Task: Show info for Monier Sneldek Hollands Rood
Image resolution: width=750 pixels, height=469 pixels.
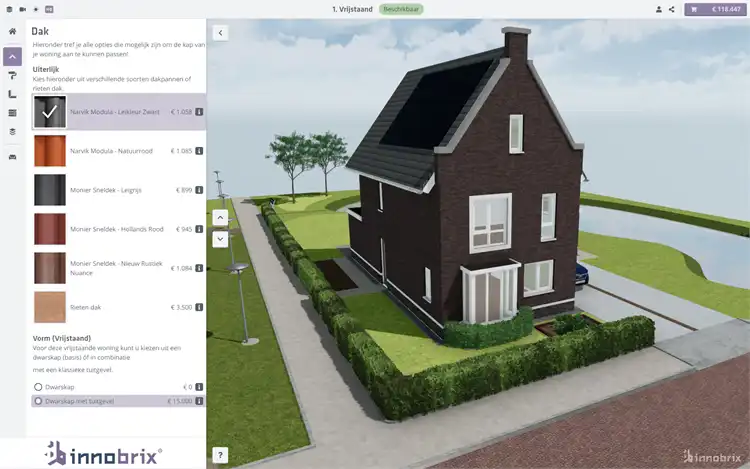Action: pos(199,229)
